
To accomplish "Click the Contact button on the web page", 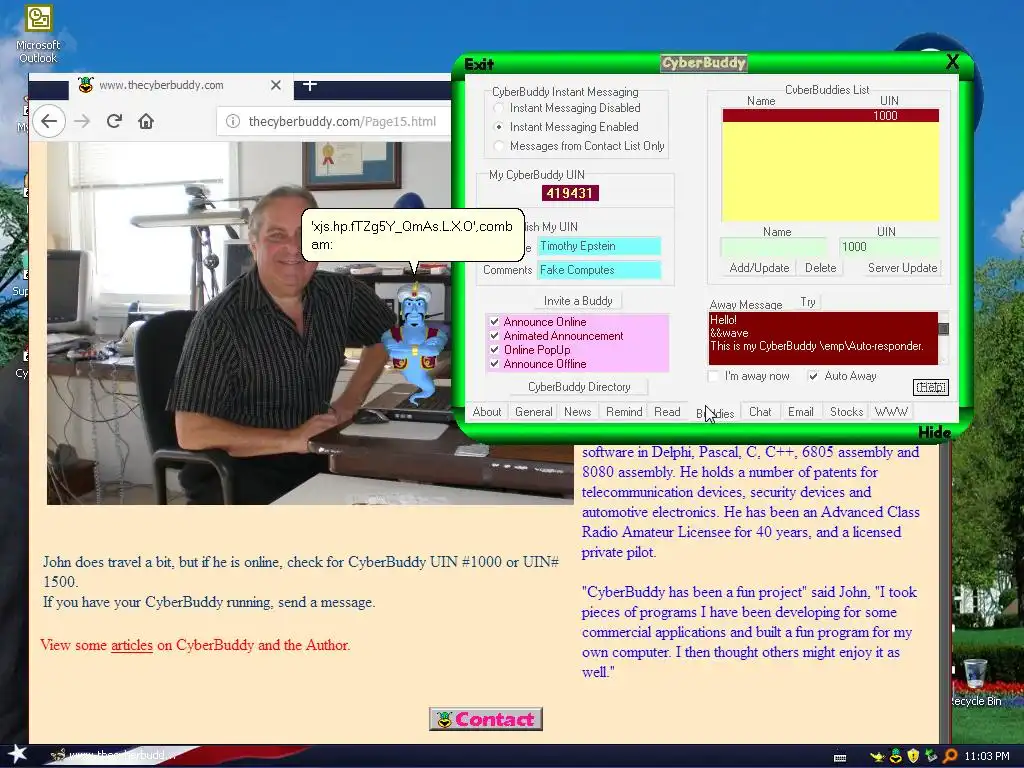I will [486, 719].
